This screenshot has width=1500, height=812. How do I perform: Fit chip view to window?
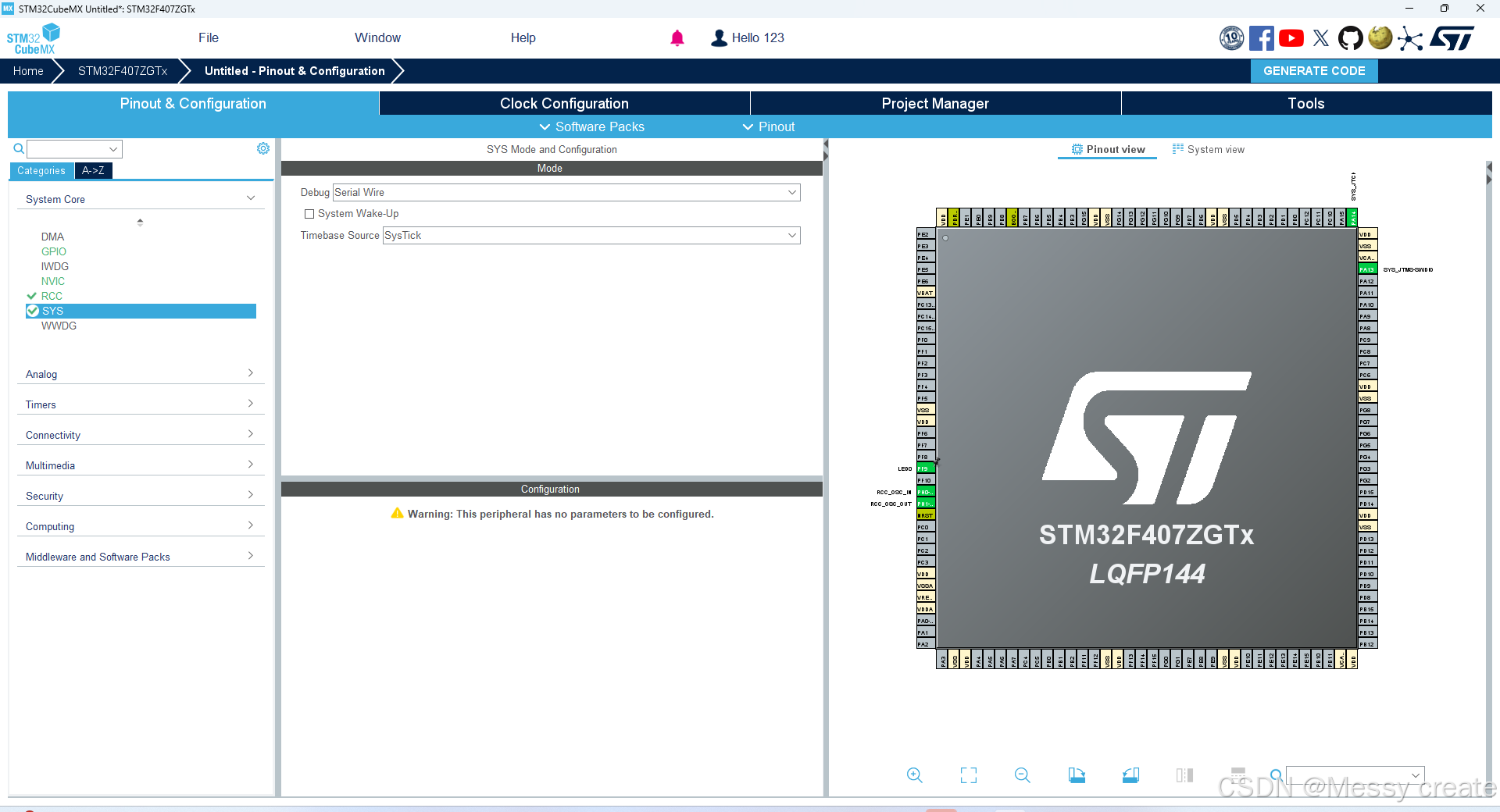click(969, 775)
